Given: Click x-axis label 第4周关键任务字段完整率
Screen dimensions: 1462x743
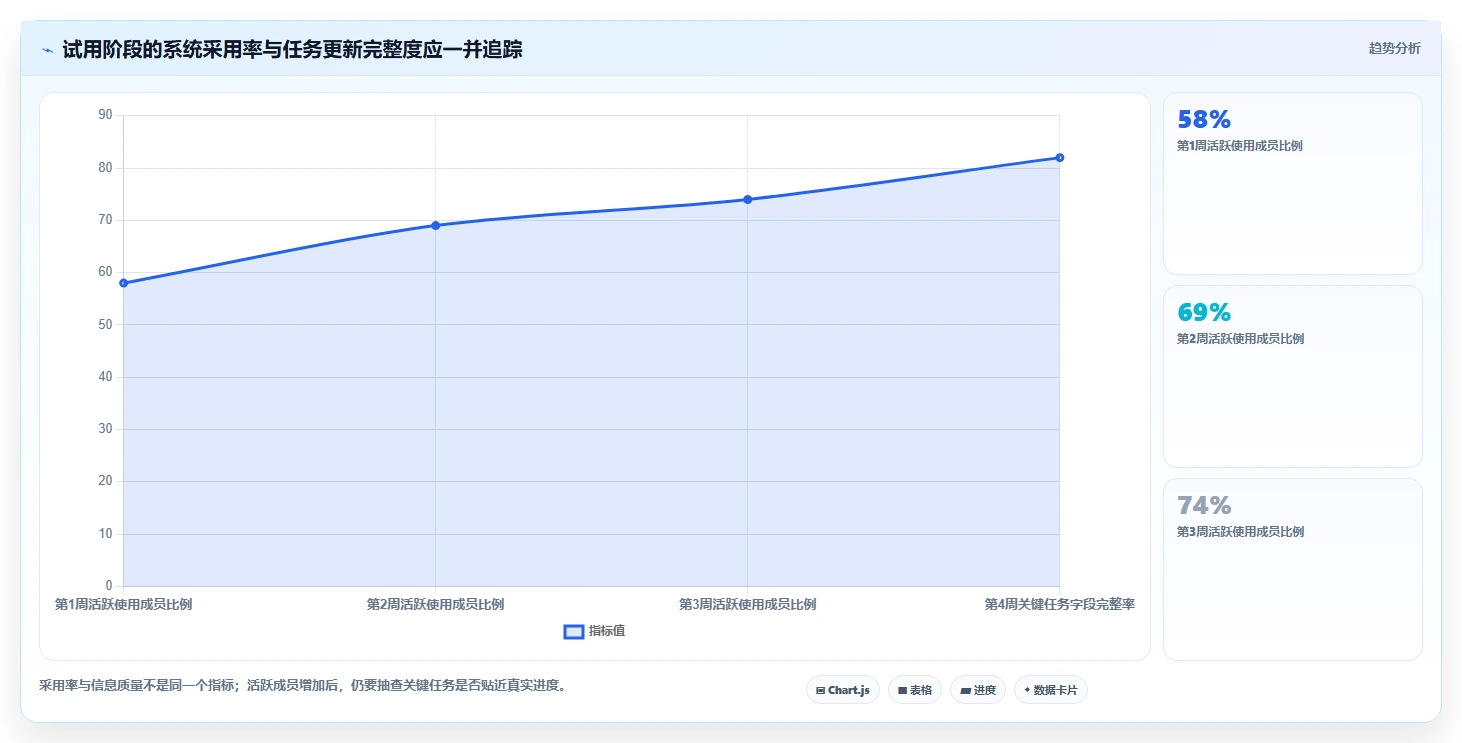Looking at the screenshot, I should (1059, 604).
